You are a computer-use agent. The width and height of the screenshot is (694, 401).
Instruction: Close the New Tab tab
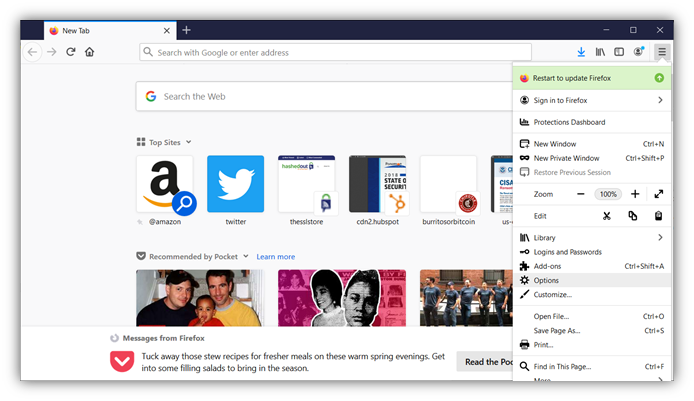pyautogui.click(x=166, y=31)
